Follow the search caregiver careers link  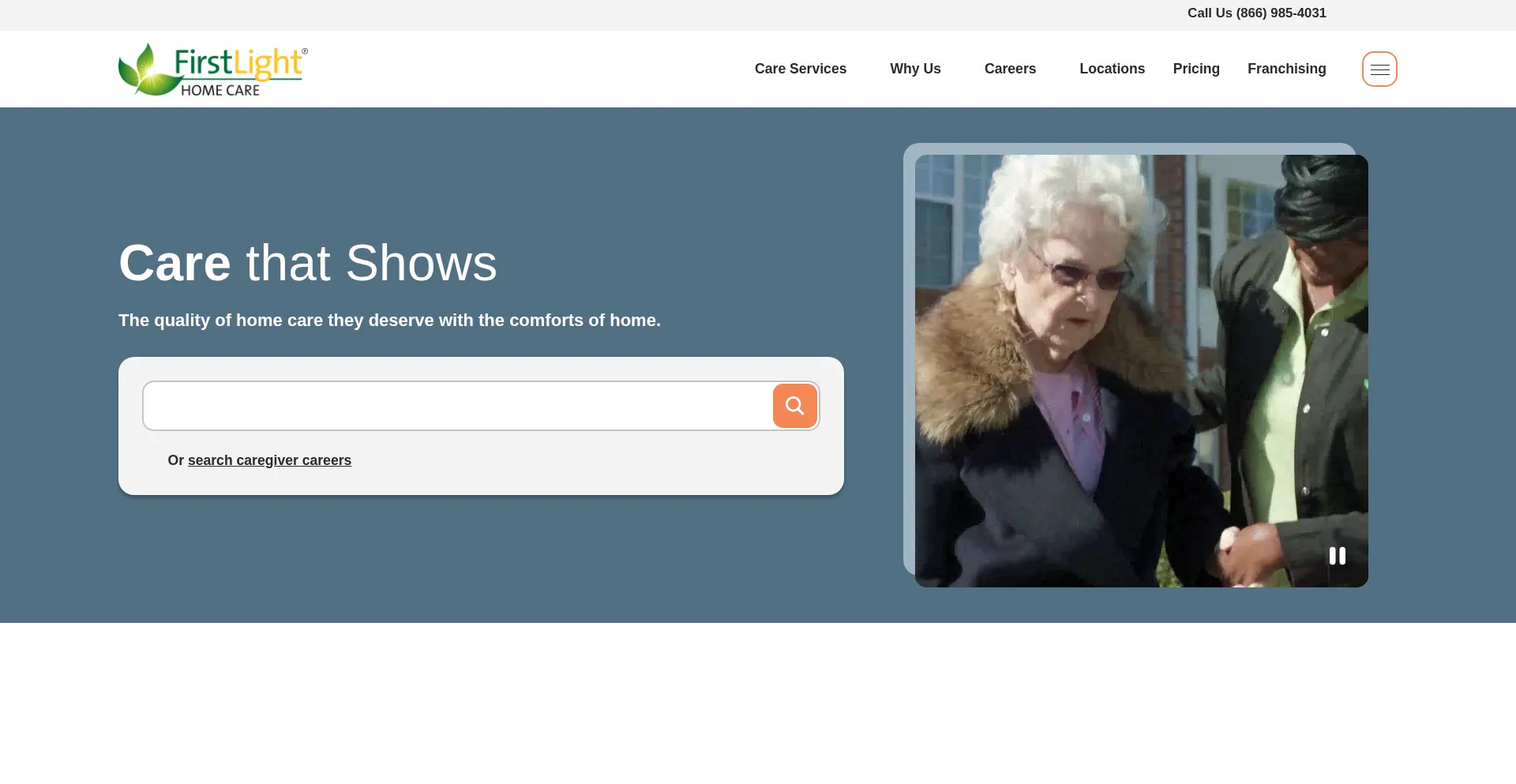click(269, 460)
